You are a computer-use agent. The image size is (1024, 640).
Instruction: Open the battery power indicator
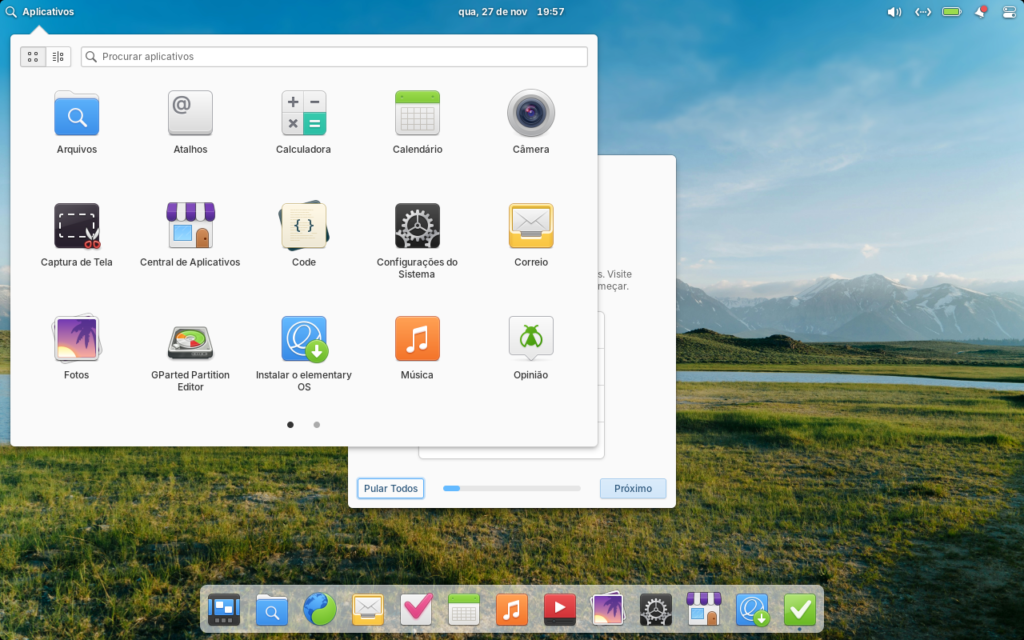tap(952, 12)
